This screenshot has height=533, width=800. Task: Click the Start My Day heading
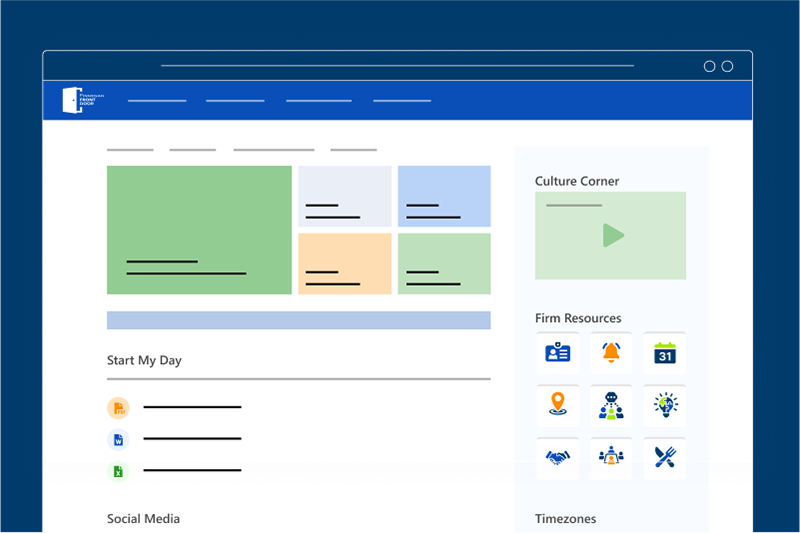point(144,361)
